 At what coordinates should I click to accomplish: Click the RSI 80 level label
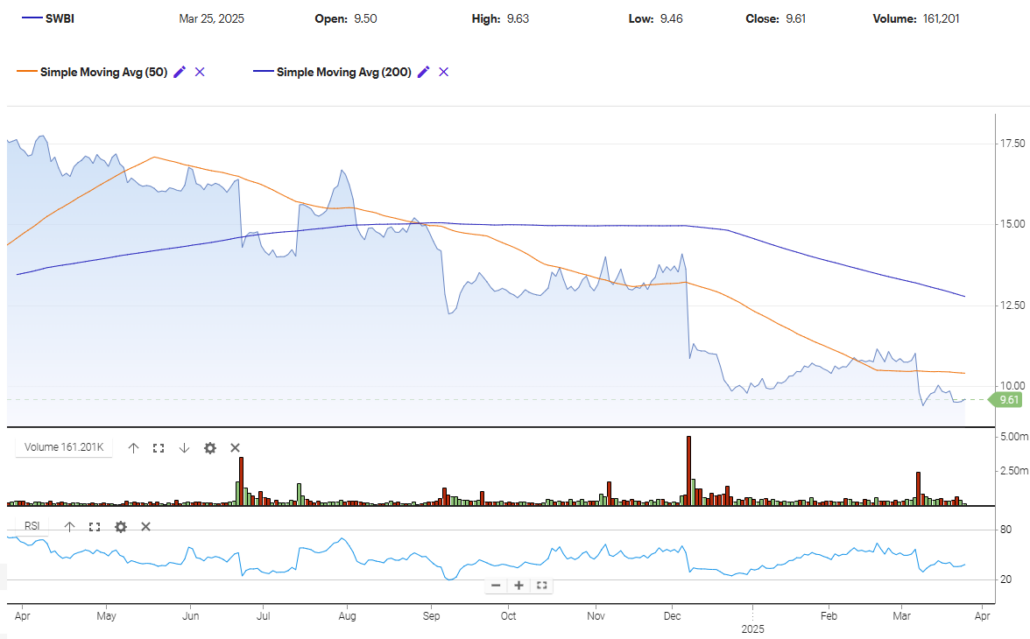[x=1006, y=529]
